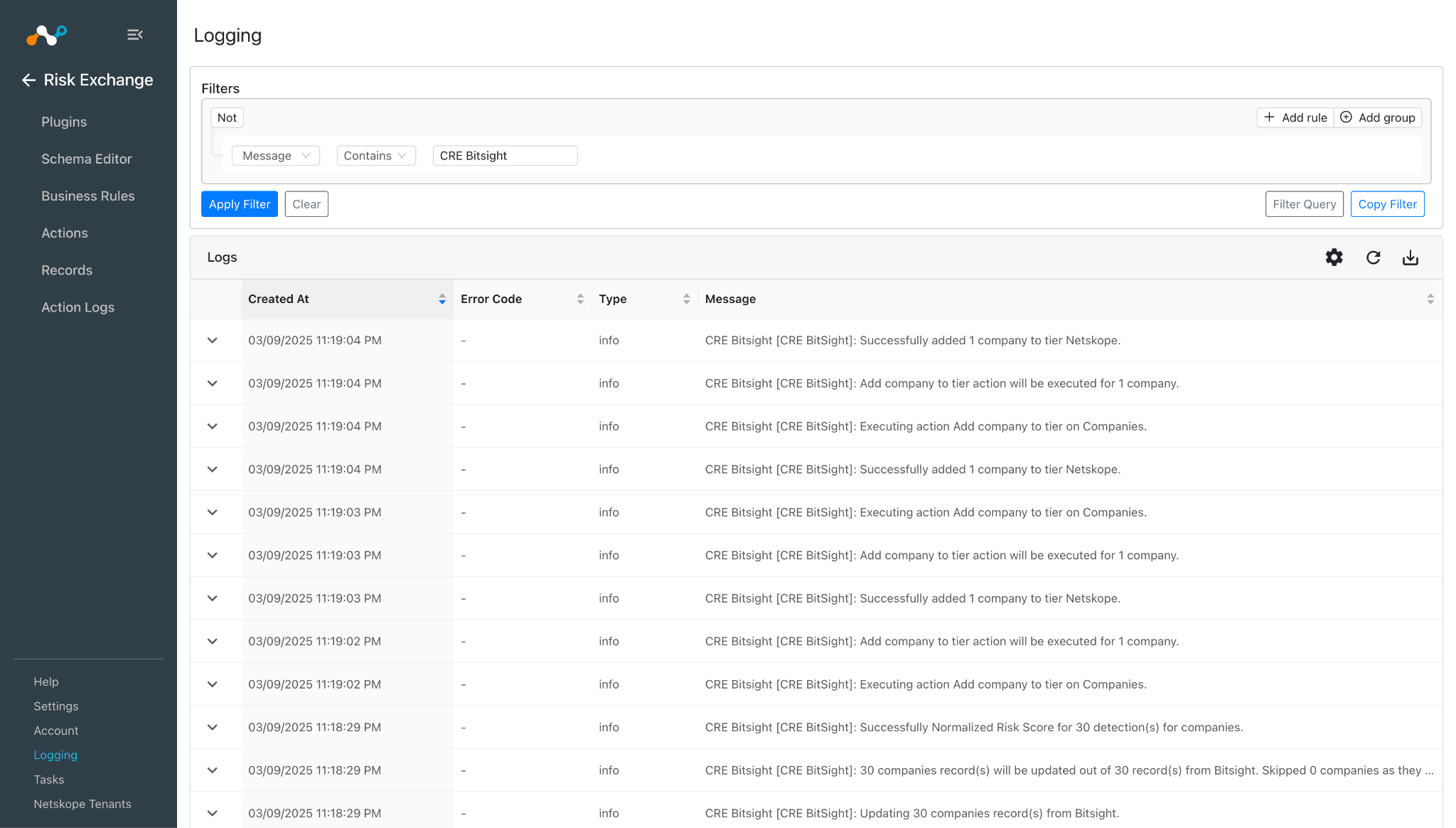
Task: Open Action Logs in sidebar
Action: click(78, 307)
